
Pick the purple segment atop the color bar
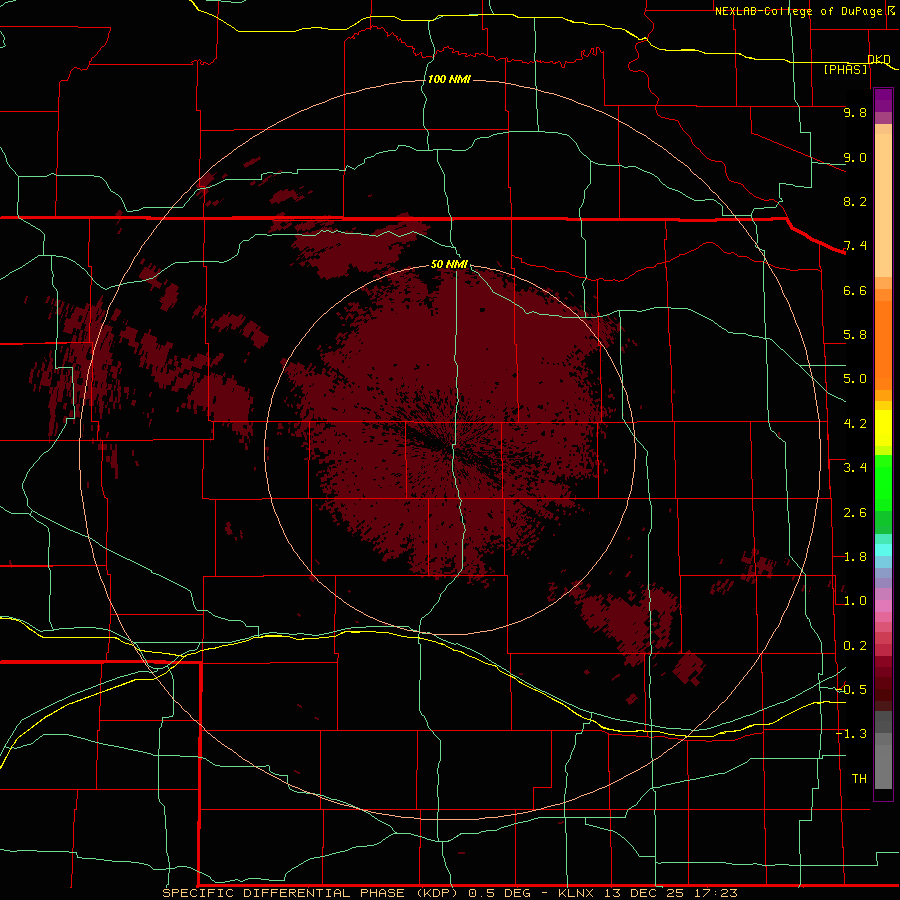883,100
